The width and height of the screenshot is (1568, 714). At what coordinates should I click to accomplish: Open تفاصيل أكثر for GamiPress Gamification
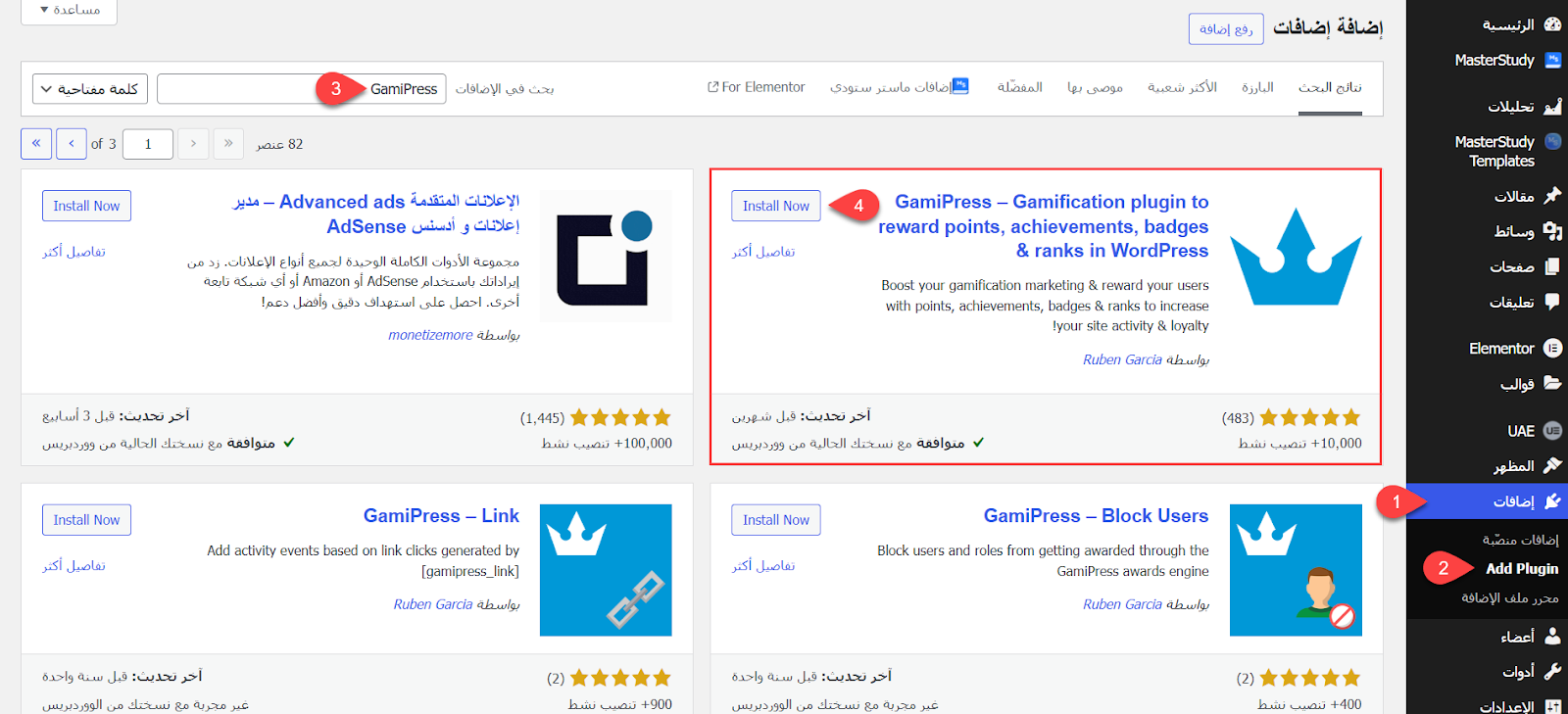(763, 252)
